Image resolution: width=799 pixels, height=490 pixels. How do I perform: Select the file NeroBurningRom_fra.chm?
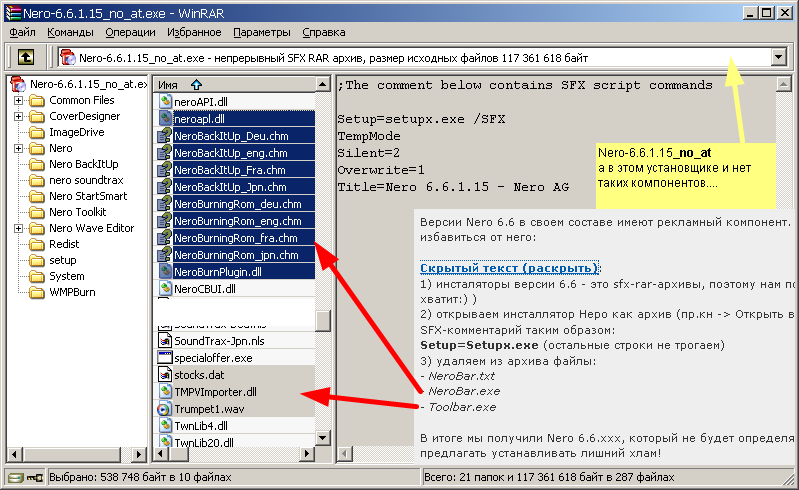tap(235, 238)
